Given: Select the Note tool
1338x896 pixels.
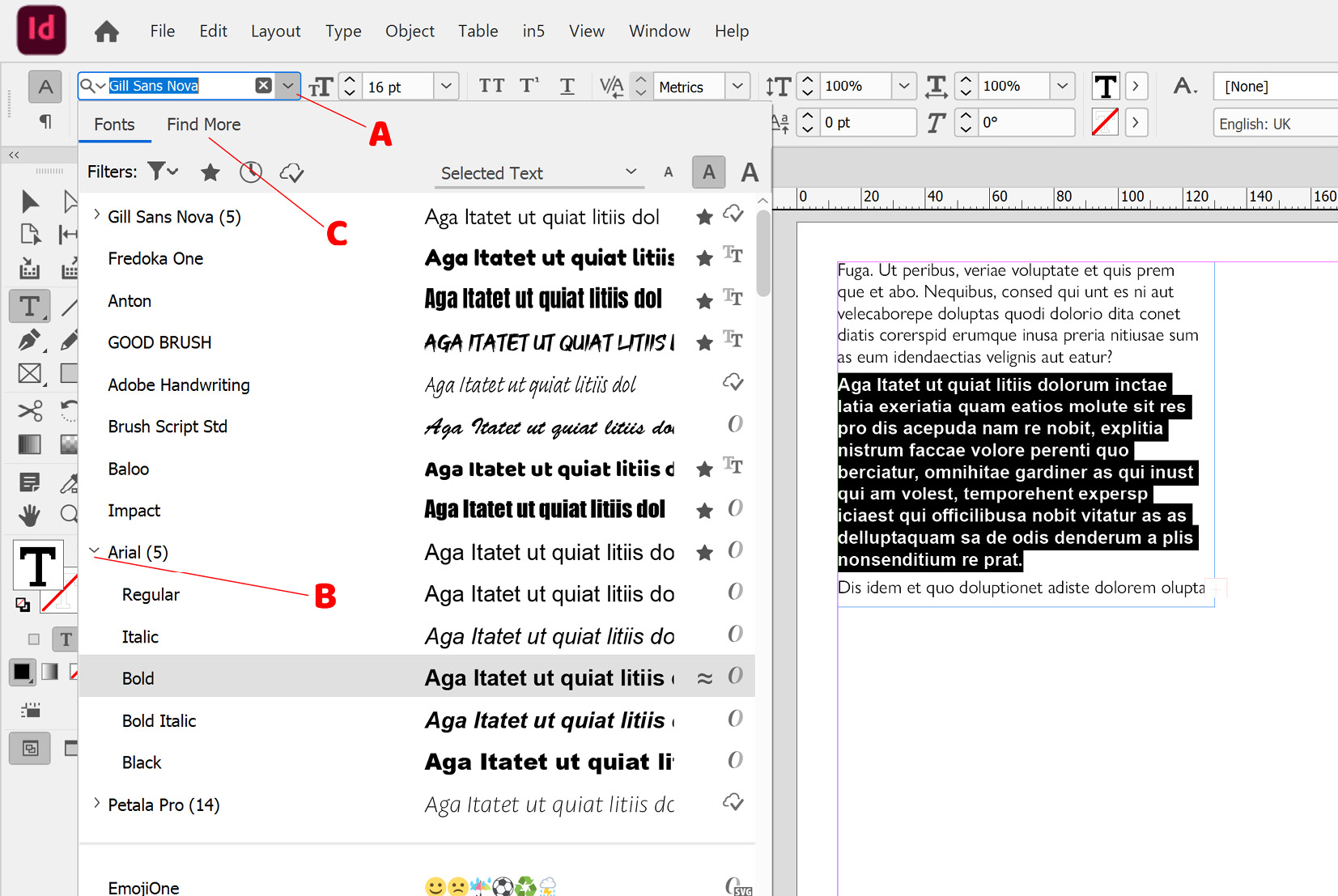Looking at the screenshot, I should [30, 483].
